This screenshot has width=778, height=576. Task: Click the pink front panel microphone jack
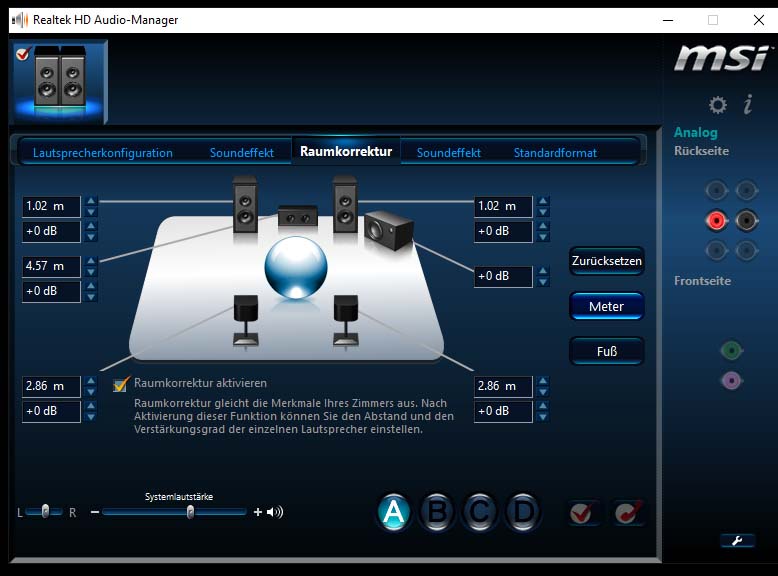coord(731,381)
